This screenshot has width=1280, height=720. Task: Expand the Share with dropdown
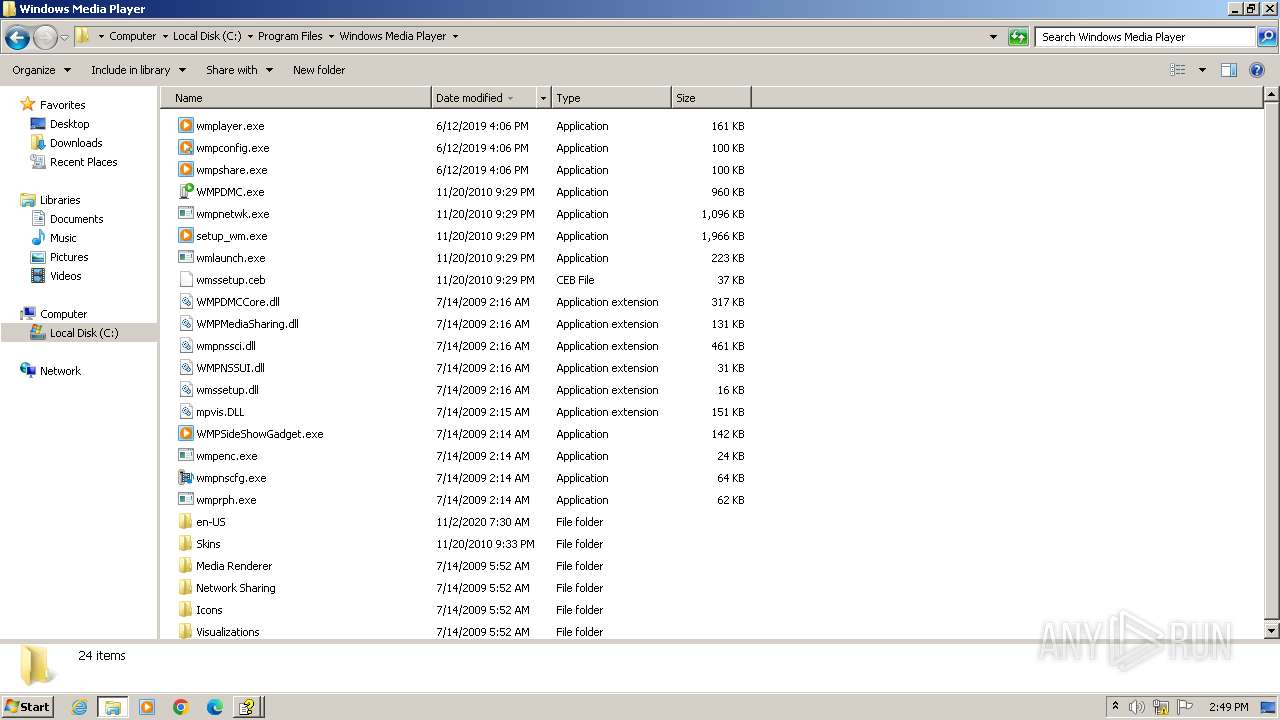point(239,70)
